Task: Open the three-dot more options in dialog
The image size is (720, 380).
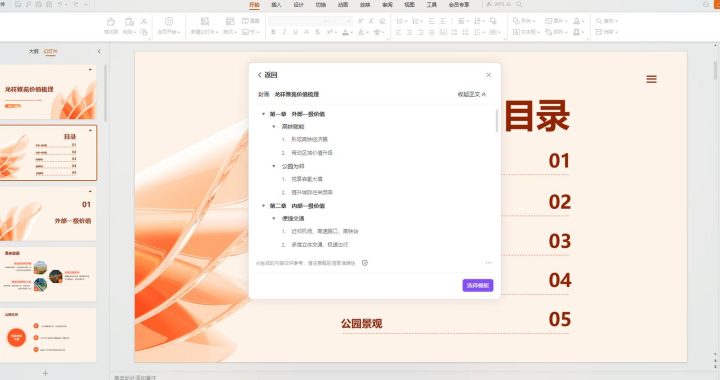Action: click(x=488, y=263)
